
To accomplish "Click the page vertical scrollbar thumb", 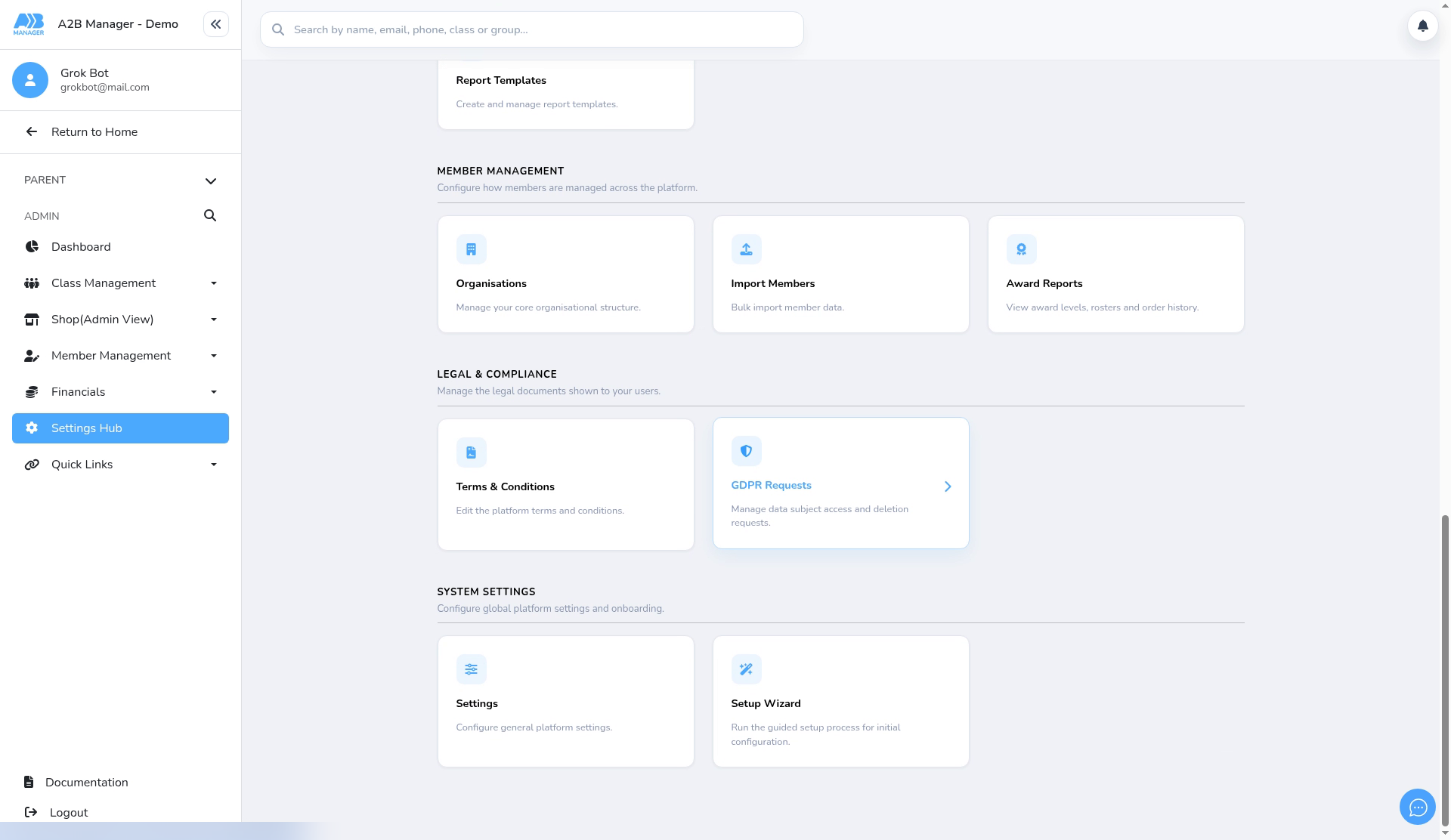I will pyautogui.click(x=1445, y=671).
